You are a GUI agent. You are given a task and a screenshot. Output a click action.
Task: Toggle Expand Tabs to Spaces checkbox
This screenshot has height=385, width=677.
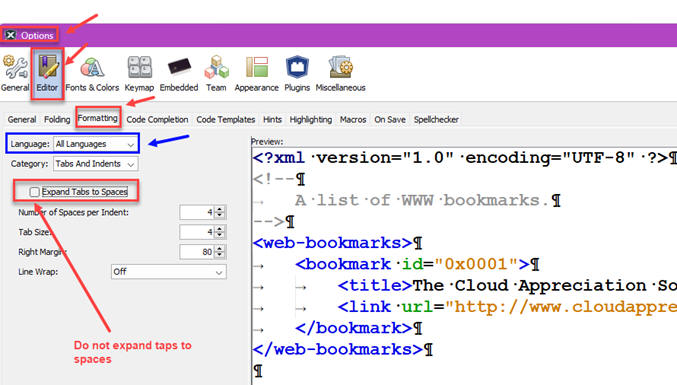tap(35, 192)
